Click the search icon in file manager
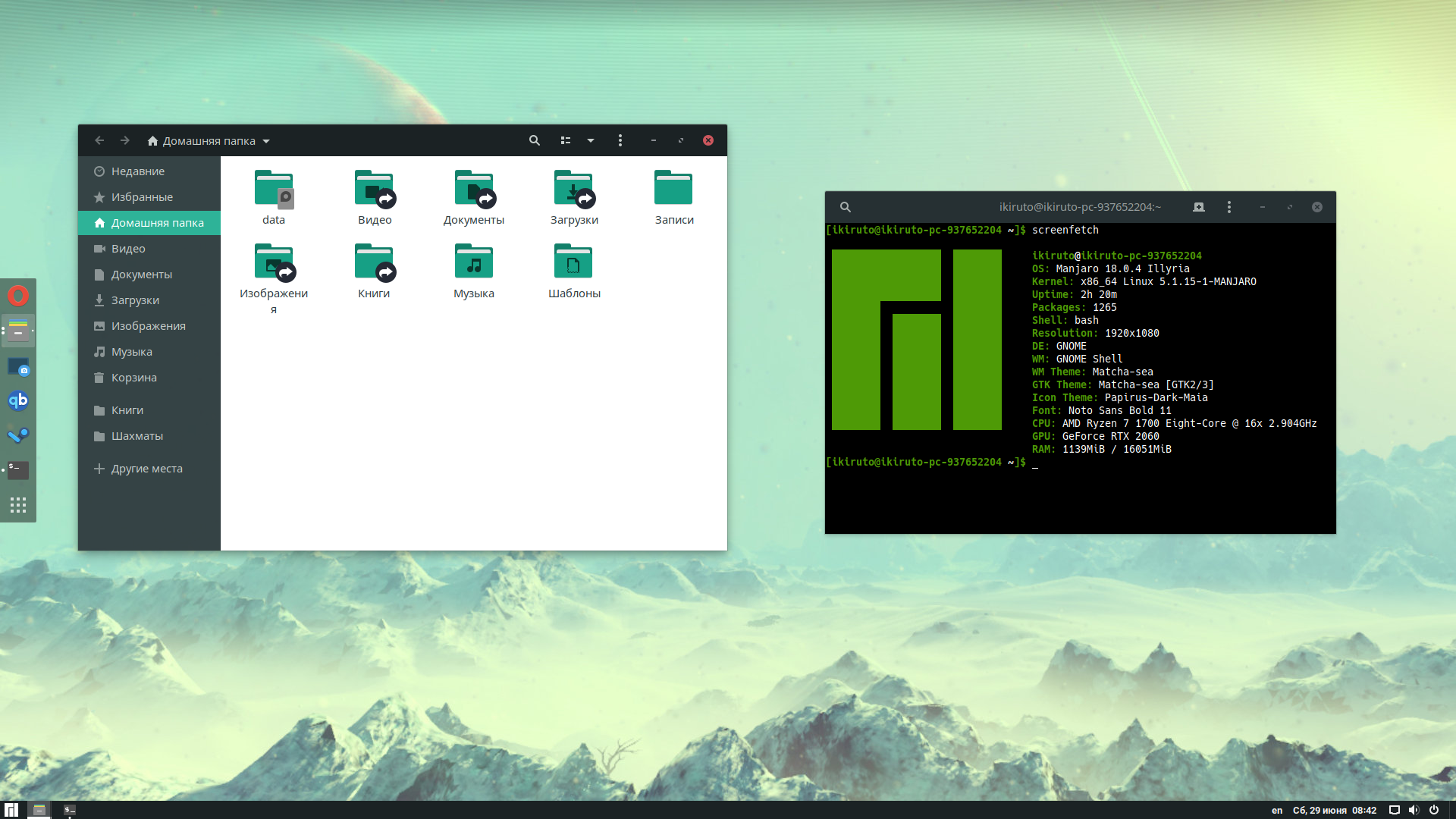Viewport: 1456px width, 819px height. [535, 140]
